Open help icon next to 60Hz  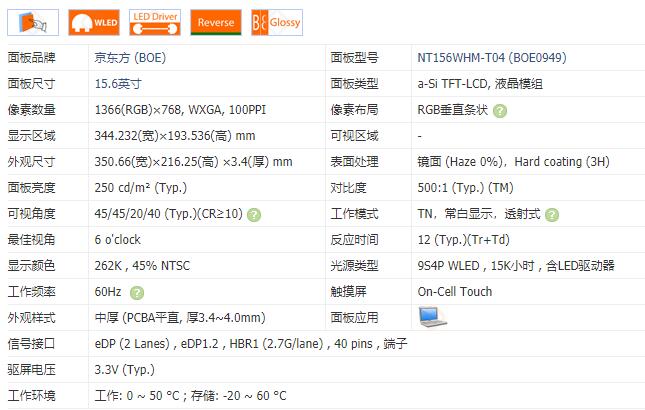137,293
